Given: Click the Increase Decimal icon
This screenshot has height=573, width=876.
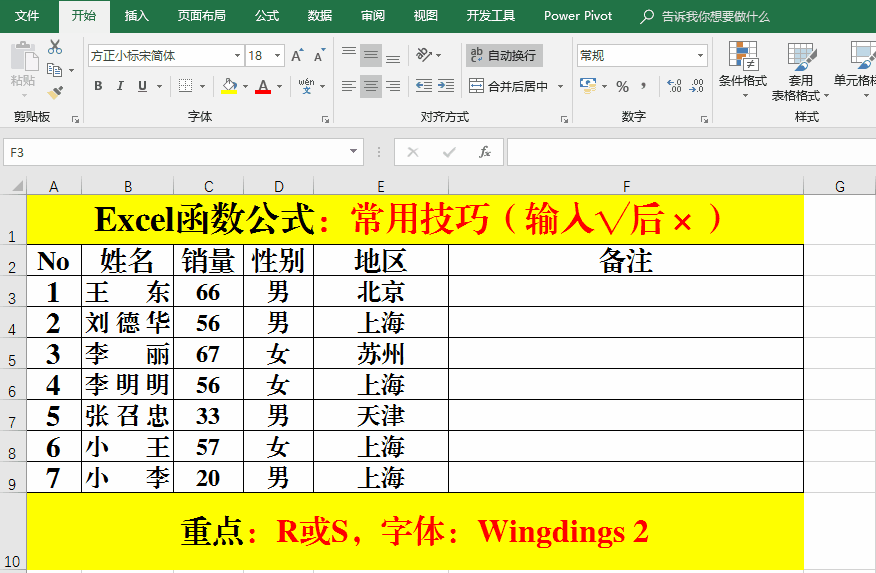Looking at the screenshot, I should point(673,87).
